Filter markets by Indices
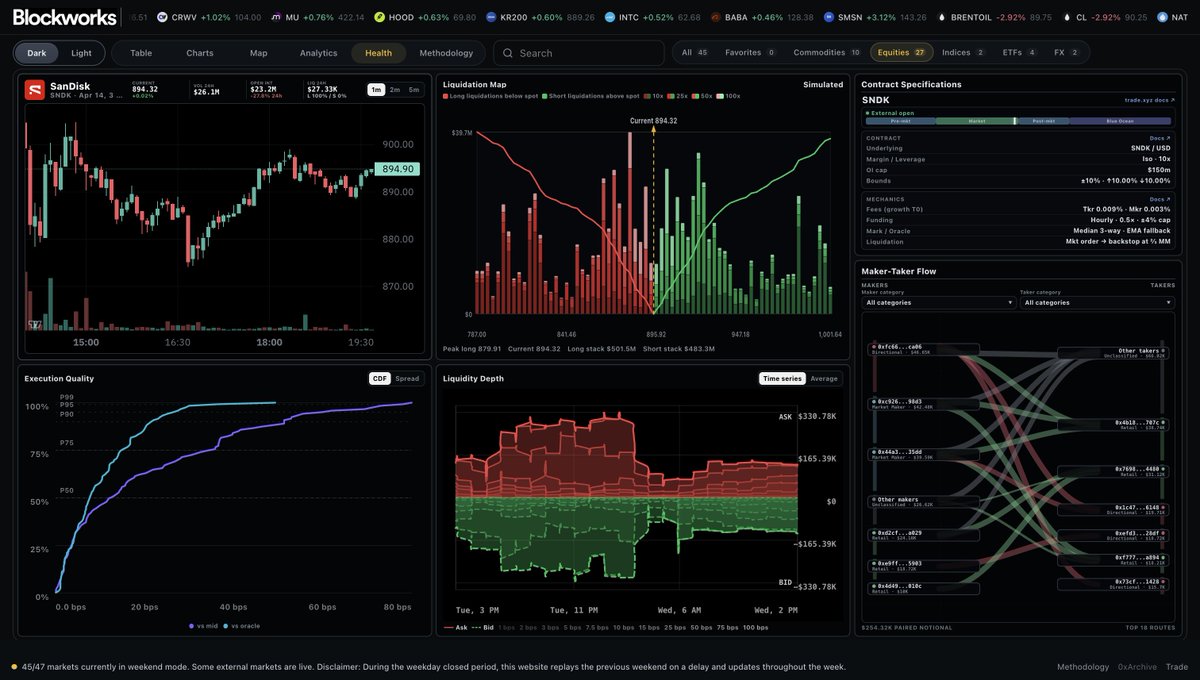This screenshot has height=680, width=1200. coord(963,53)
